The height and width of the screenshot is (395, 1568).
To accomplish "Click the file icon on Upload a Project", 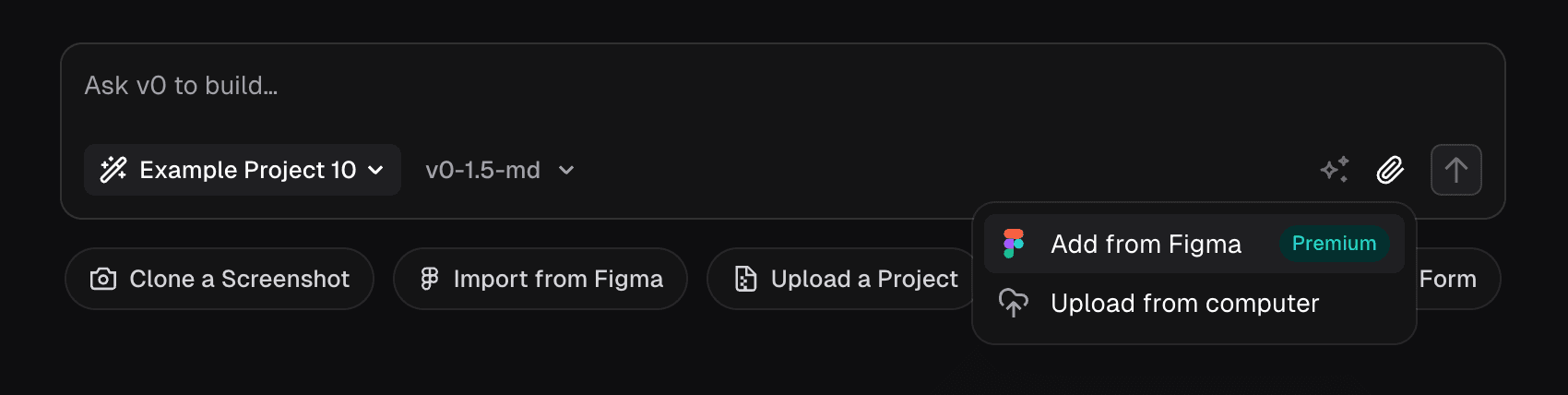I will point(745,279).
